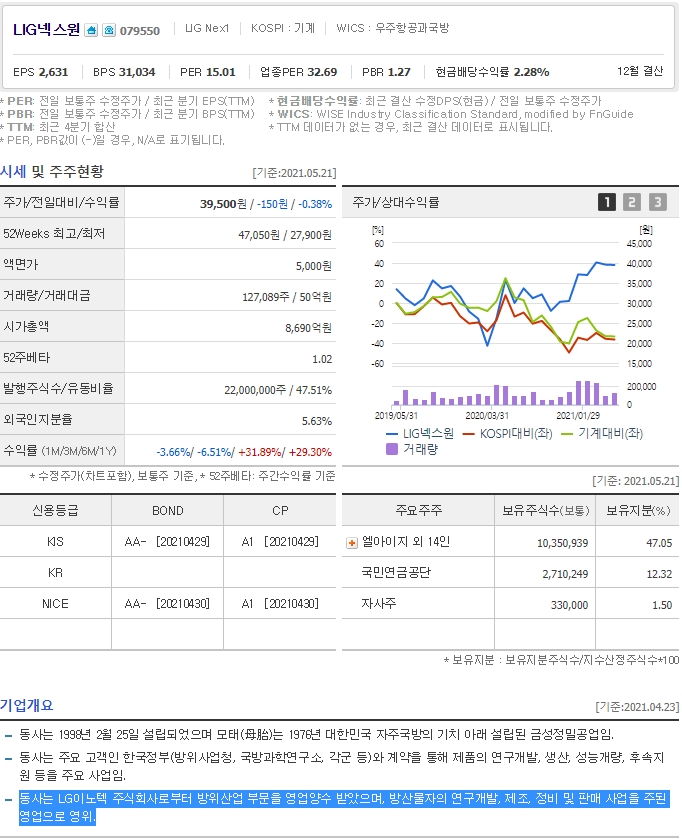This screenshot has height=839, width=682.
Task: Click the 5,000원 par value
Action: [313, 266]
